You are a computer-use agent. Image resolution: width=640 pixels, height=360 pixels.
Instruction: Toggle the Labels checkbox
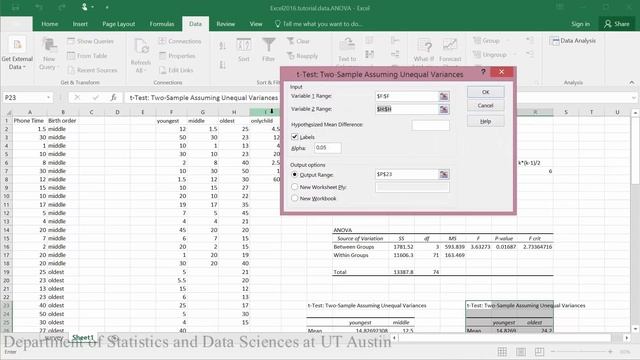coord(295,137)
